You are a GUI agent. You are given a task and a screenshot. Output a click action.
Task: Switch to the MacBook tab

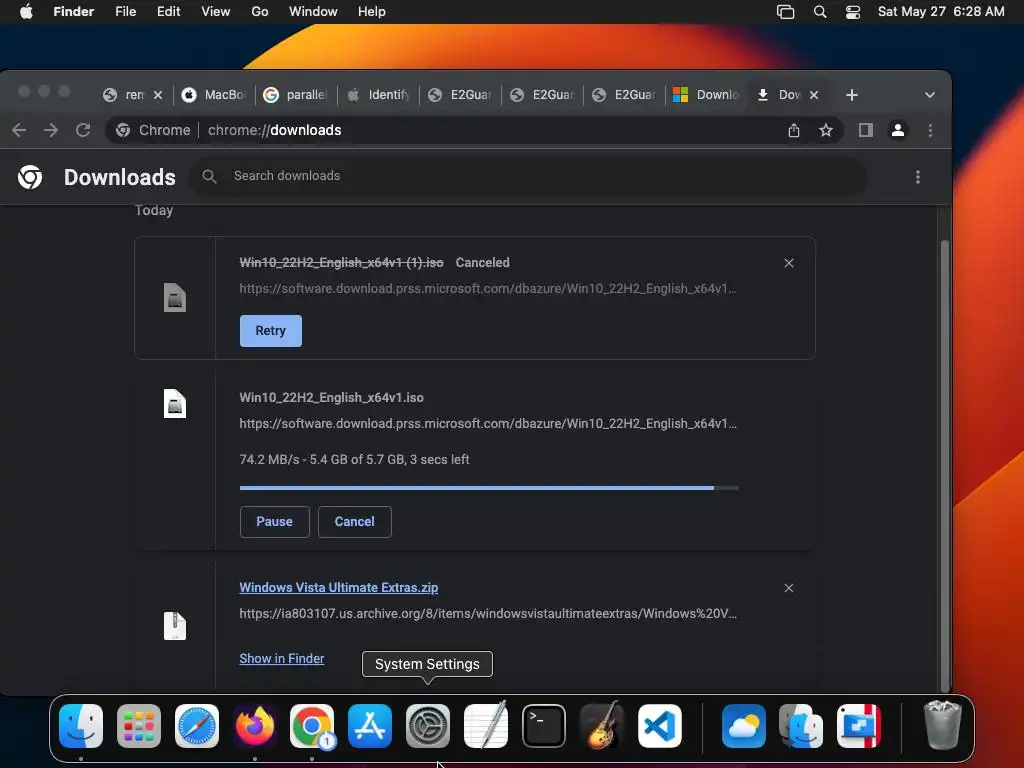[214, 95]
